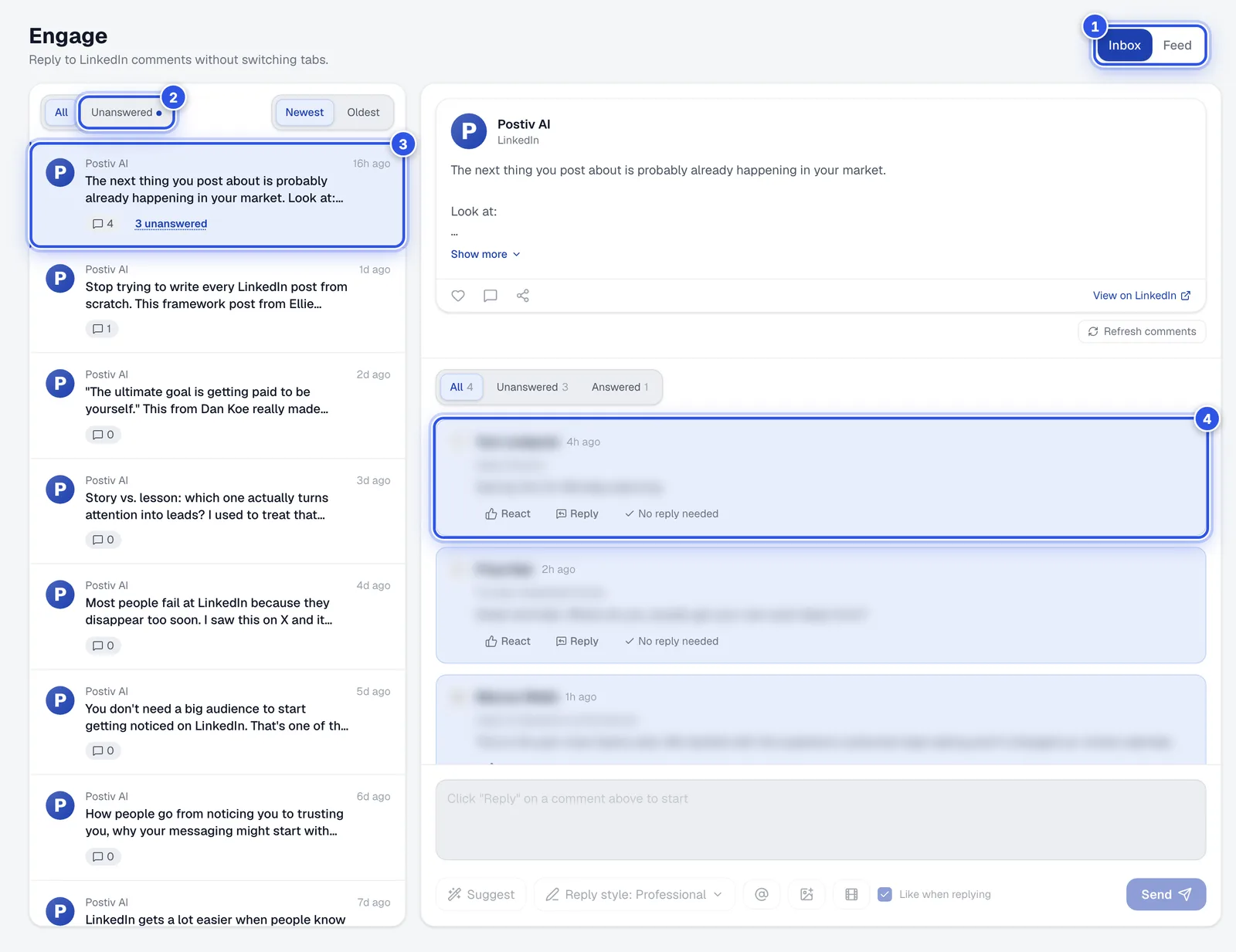Toggle Like when replying checkbox
The image size is (1236, 952).
pos(885,894)
